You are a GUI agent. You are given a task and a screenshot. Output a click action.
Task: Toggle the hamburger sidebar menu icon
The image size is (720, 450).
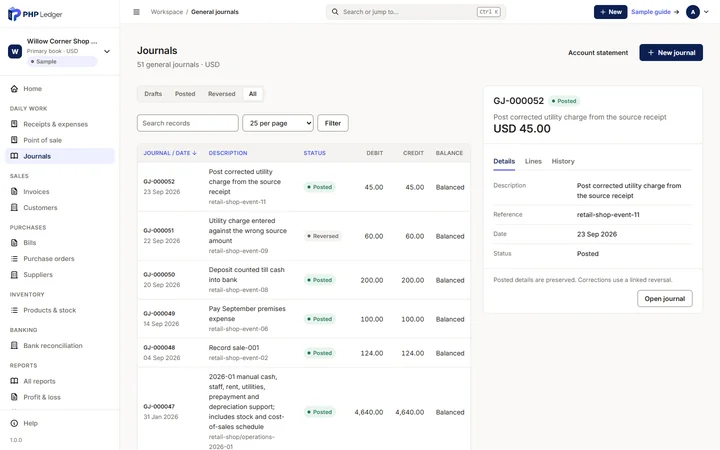pyautogui.click(x=136, y=12)
